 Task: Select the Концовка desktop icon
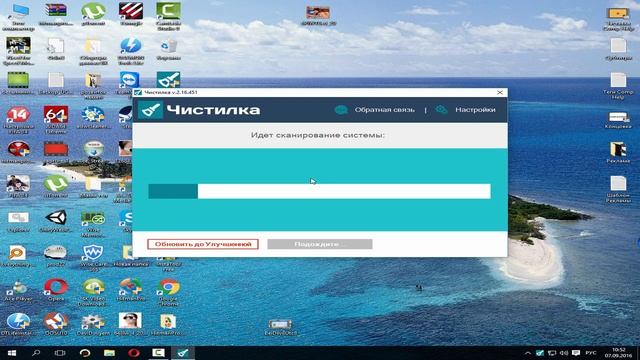pos(618,120)
